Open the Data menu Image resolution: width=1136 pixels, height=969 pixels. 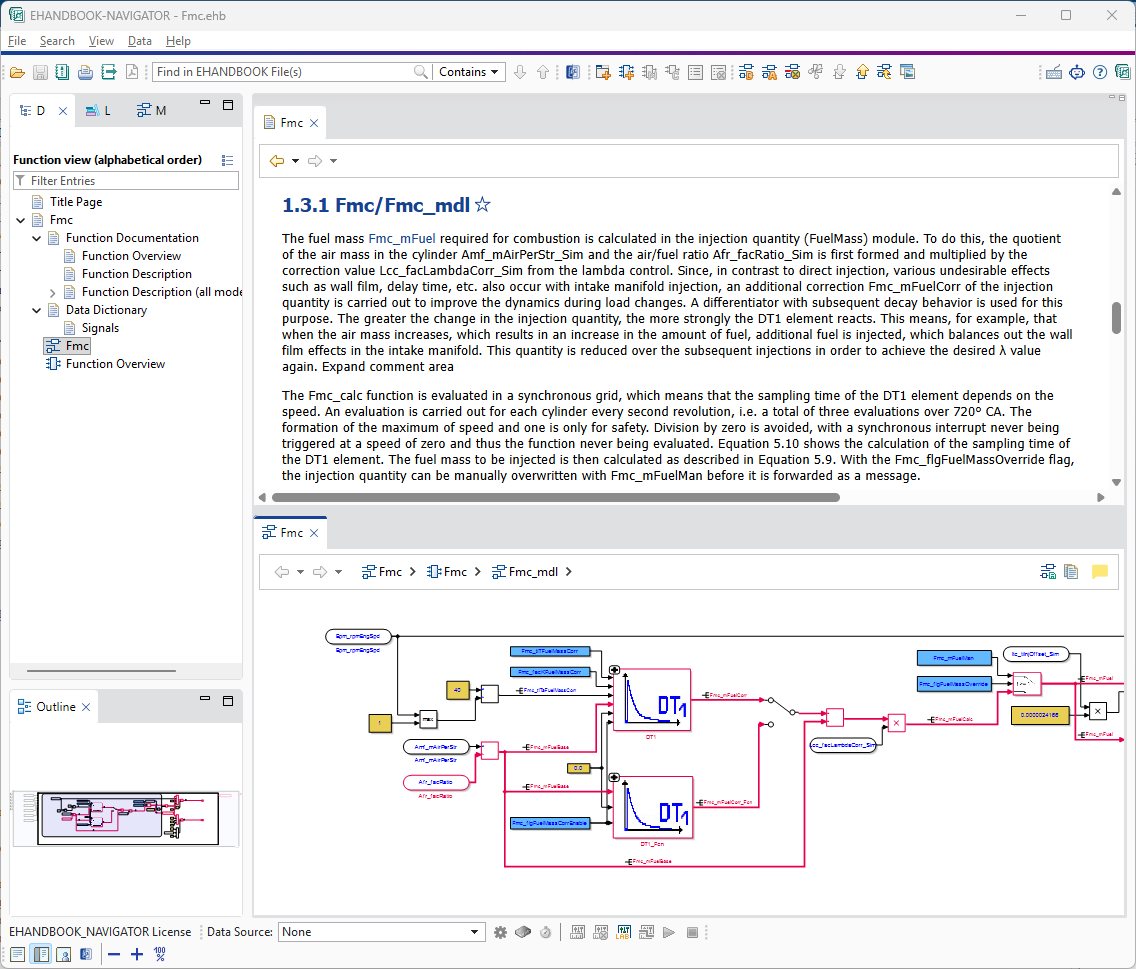140,41
